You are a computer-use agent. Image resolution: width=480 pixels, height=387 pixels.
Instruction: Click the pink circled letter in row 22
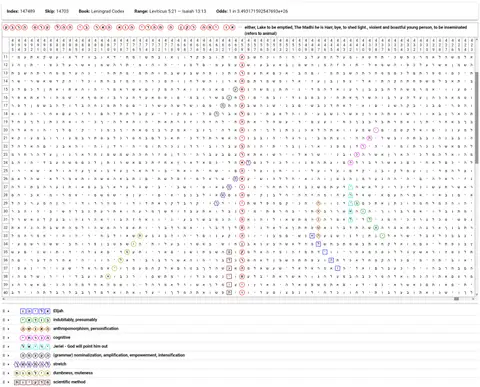363,146
